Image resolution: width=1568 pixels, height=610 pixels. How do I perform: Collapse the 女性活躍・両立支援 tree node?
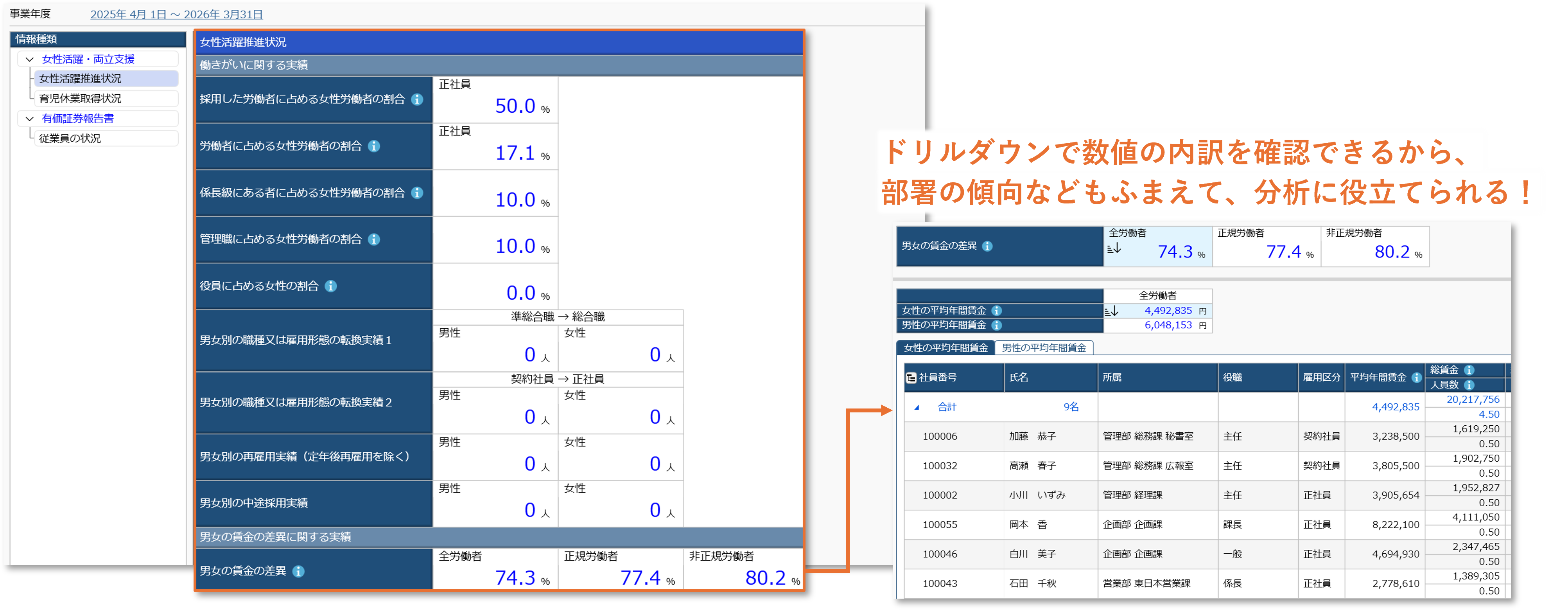(29, 59)
